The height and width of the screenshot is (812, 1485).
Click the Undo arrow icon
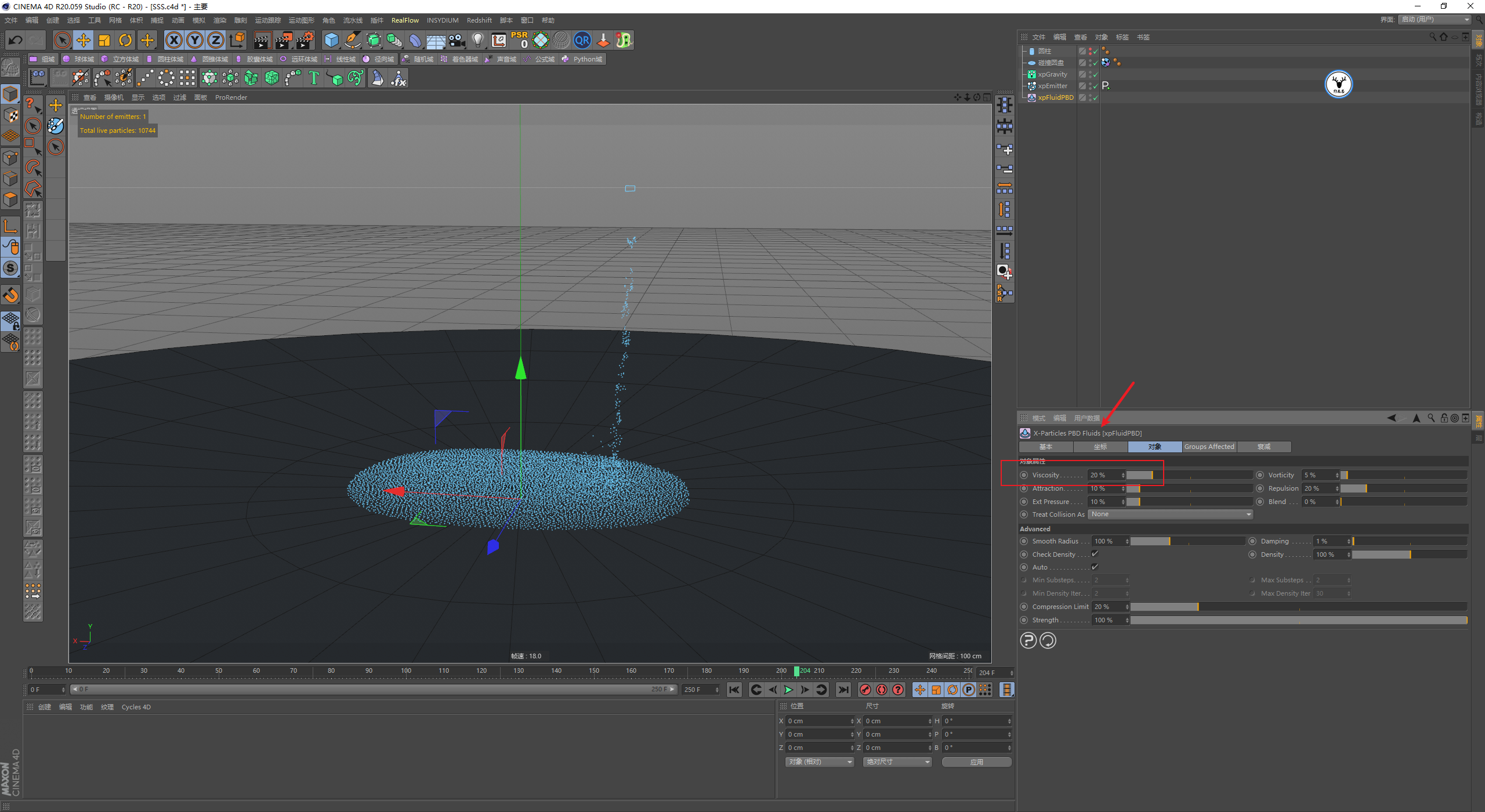click(16, 40)
